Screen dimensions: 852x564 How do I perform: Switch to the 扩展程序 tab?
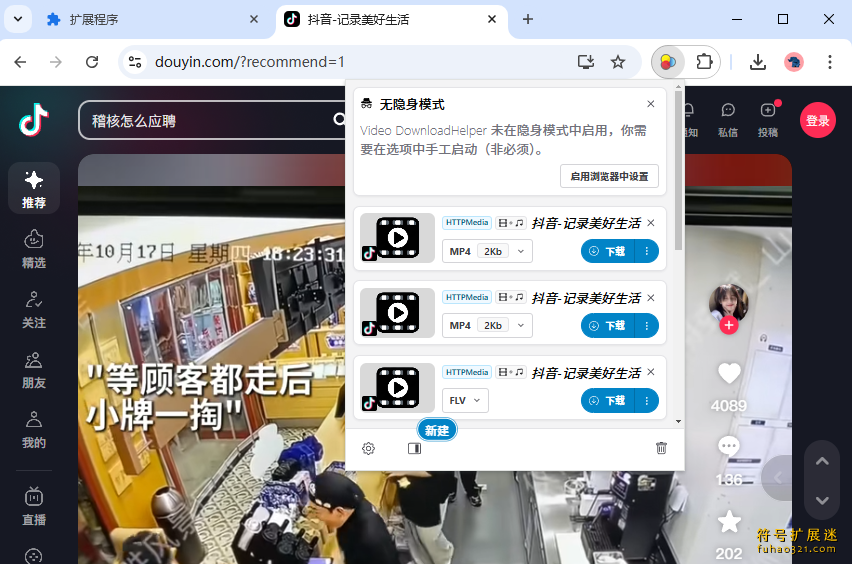pyautogui.click(x=150, y=19)
